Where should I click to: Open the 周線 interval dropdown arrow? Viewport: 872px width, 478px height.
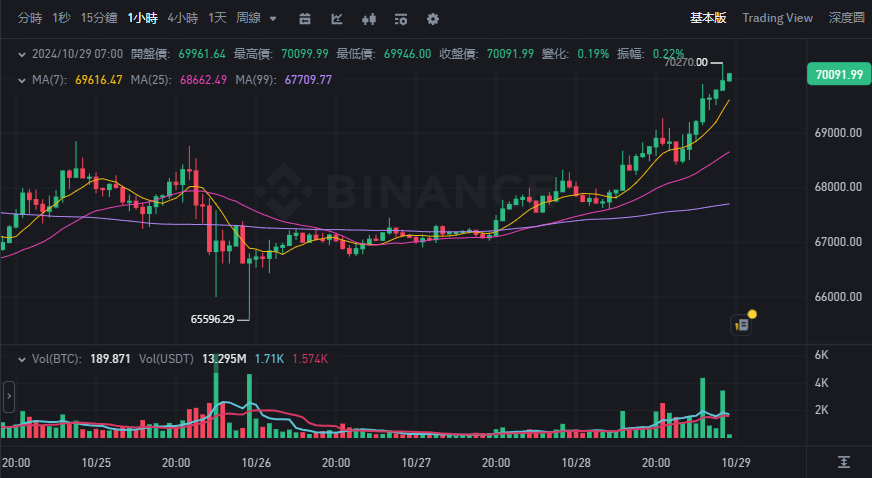pos(273,18)
